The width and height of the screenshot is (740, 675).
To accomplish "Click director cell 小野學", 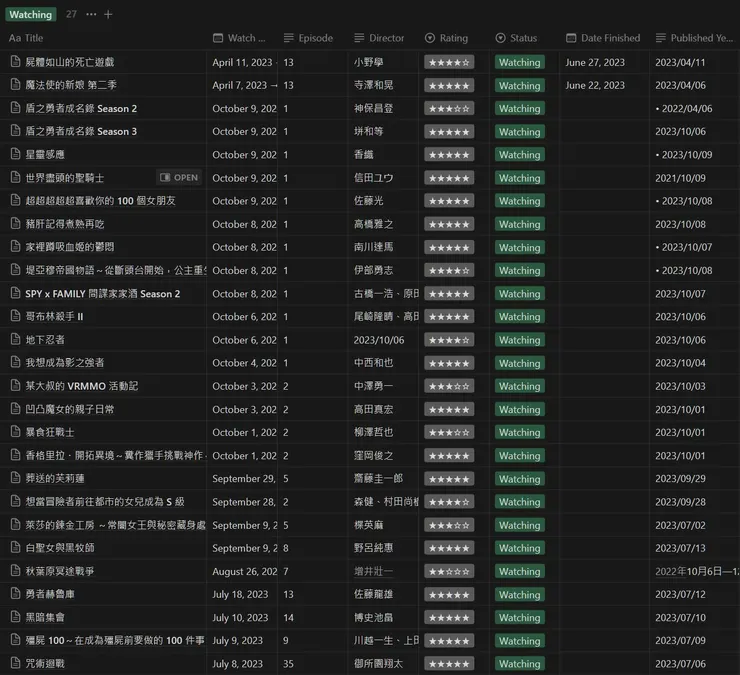I will coord(369,62).
